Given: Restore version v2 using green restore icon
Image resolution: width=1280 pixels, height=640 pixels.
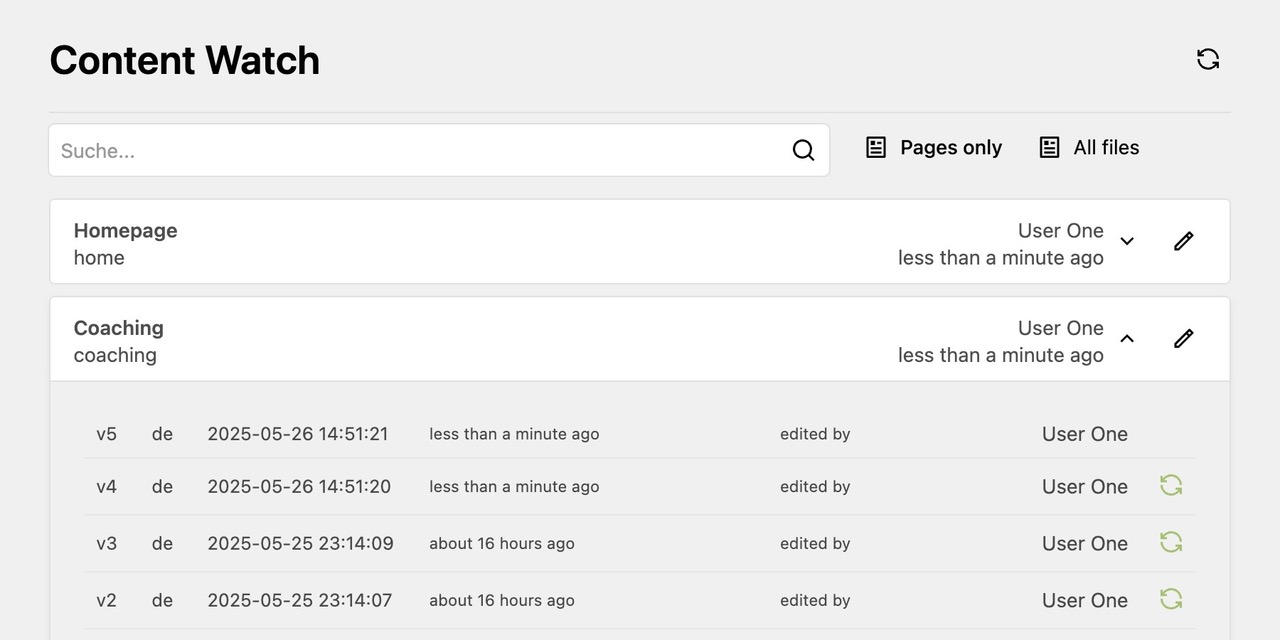Looking at the screenshot, I should (1171, 599).
